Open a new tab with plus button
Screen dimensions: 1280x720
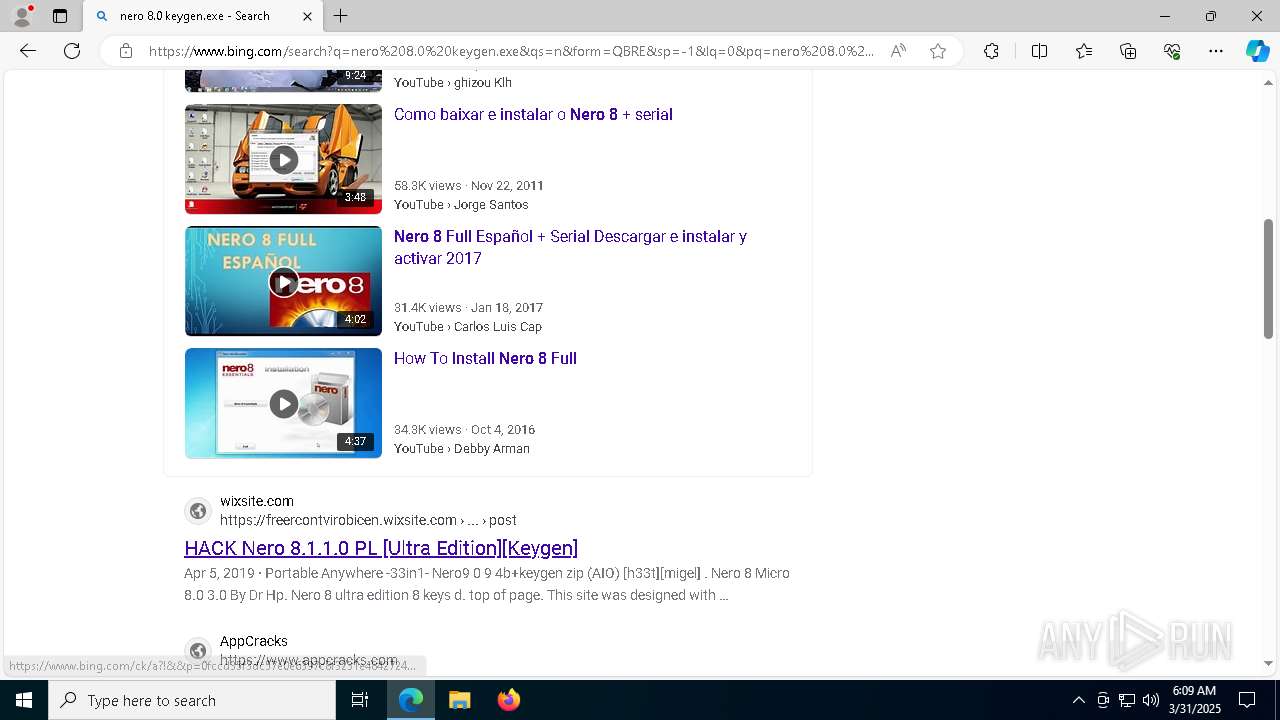(x=340, y=16)
